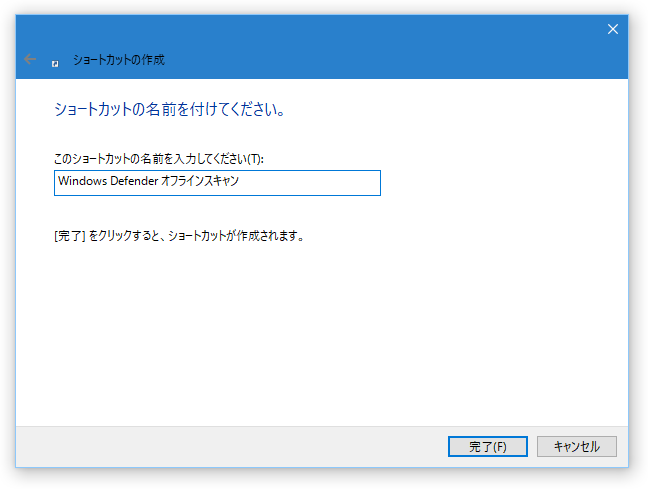Viewport: 648px width, 489px height.
Task: Close the ショートカットの作成 dialog with X
Action: [612, 29]
